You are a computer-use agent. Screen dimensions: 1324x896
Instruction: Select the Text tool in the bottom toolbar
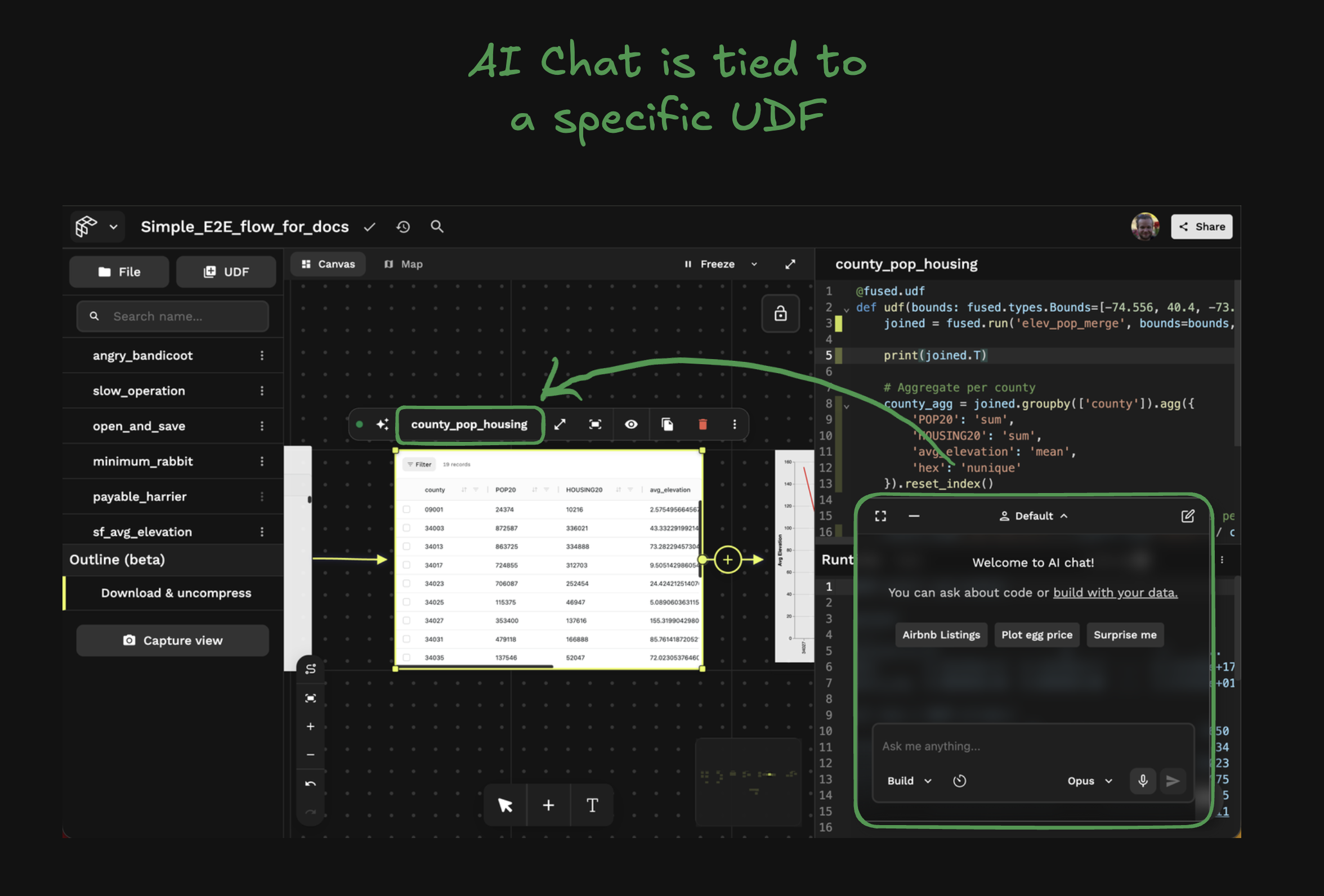click(x=592, y=805)
